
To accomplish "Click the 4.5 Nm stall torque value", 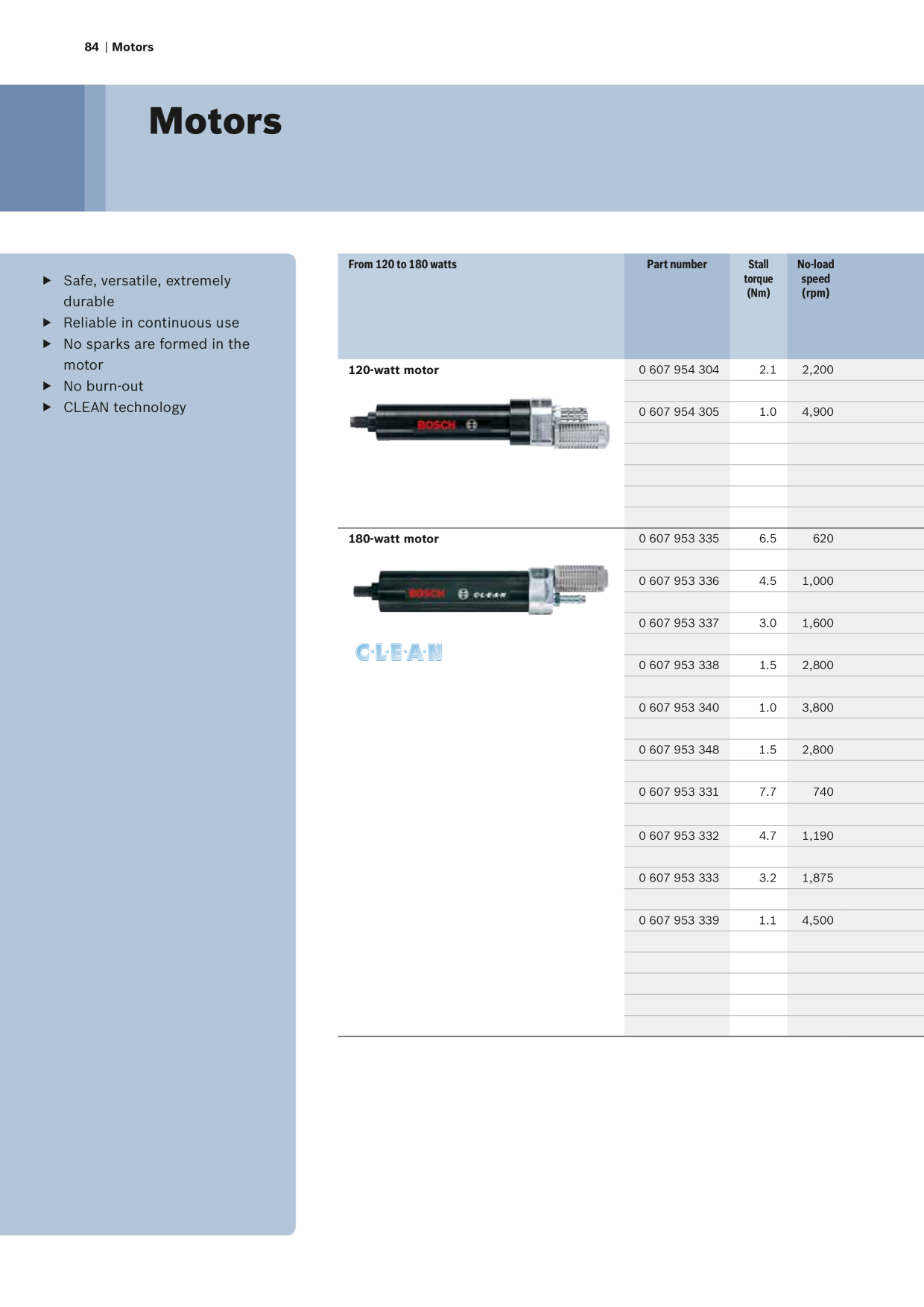I will 768,581.
